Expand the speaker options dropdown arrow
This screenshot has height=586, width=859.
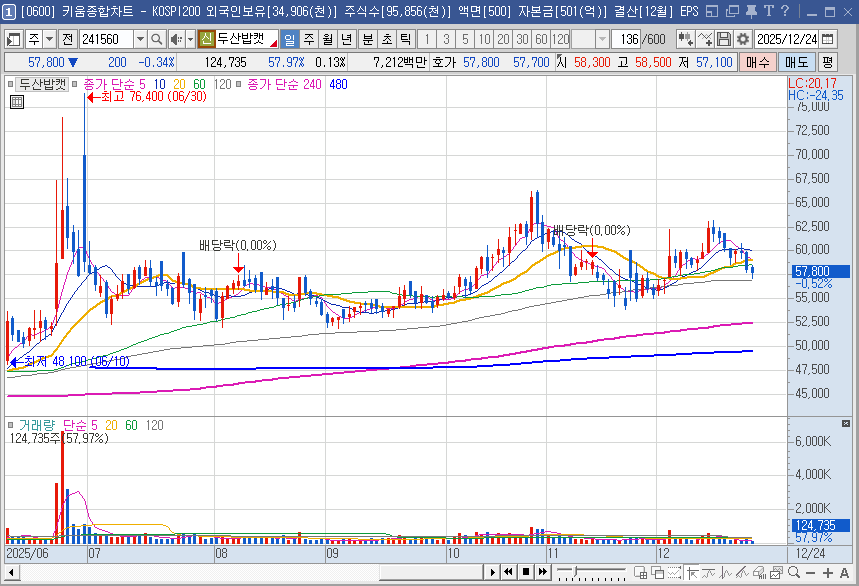(x=190, y=39)
